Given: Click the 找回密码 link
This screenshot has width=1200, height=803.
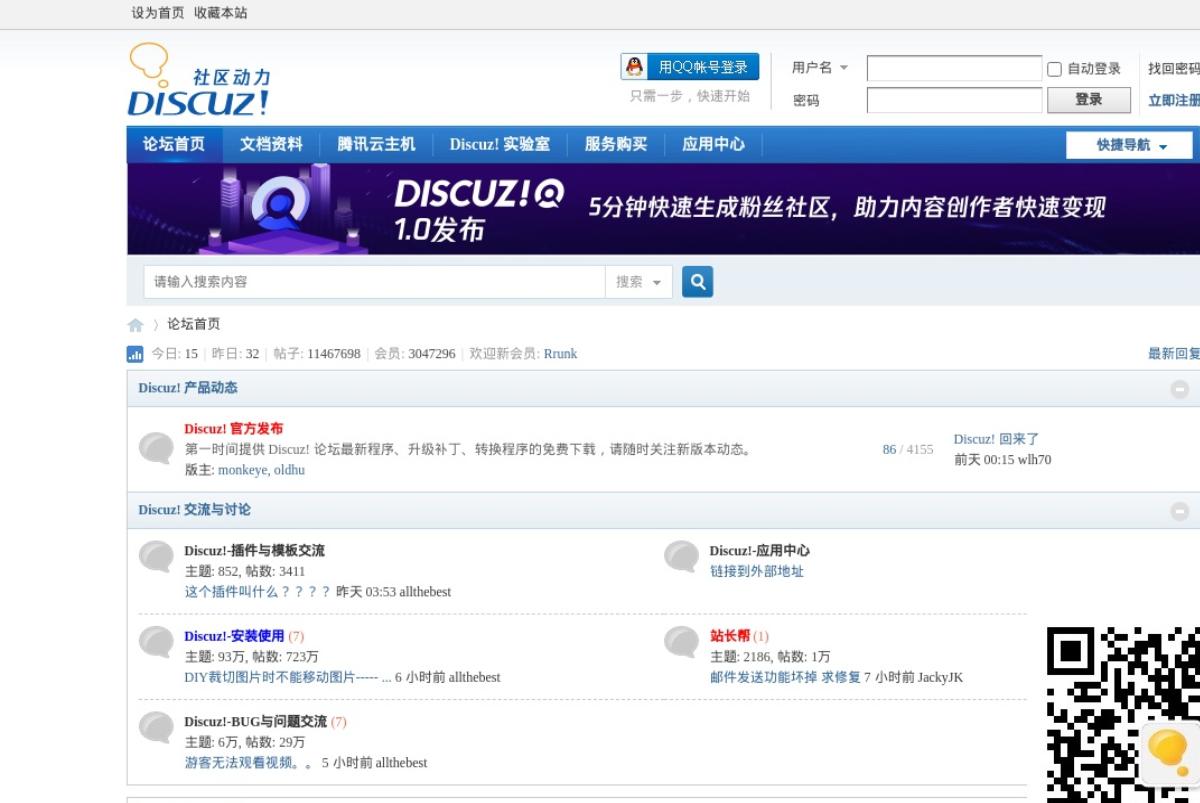Looking at the screenshot, I should [x=1174, y=69].
